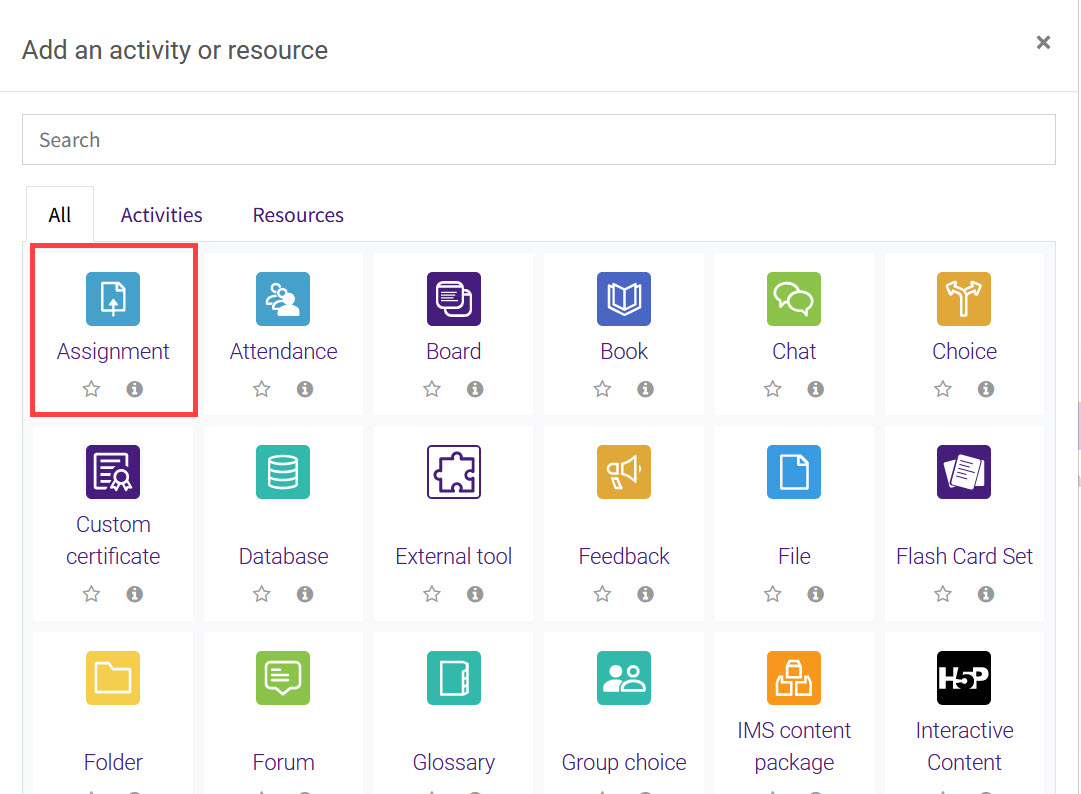The height and width of the screenshot is (794, 1081).
Task: Favourite the Forum activity
Action: tap(261, 791)
